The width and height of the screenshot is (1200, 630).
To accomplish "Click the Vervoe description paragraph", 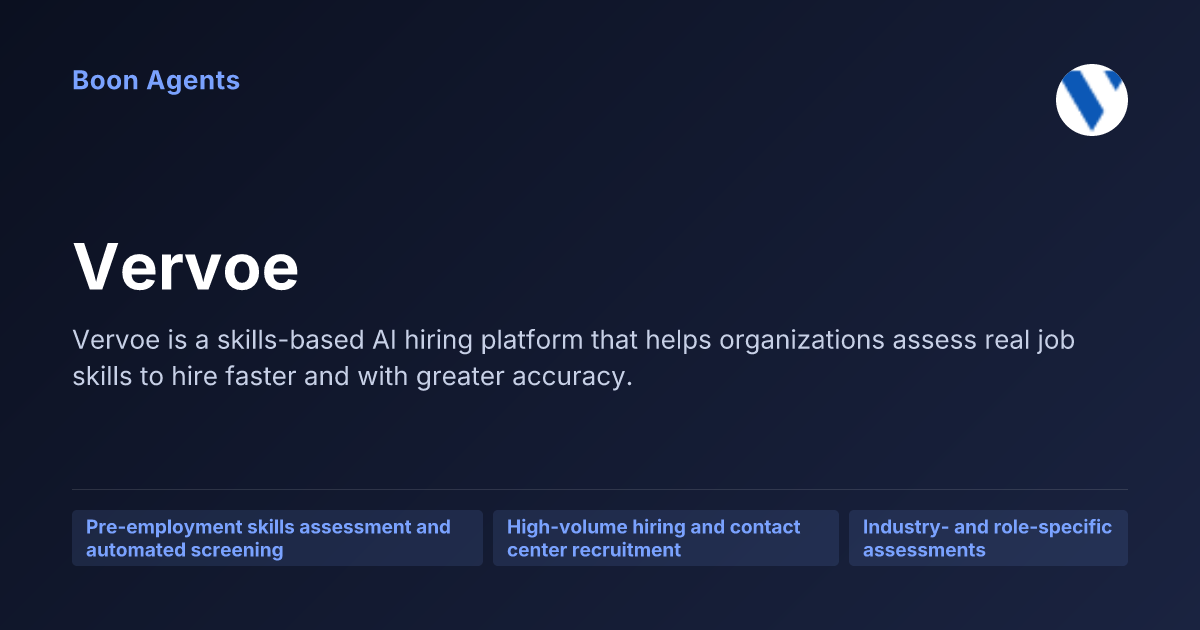I will (x=573, y=360).
